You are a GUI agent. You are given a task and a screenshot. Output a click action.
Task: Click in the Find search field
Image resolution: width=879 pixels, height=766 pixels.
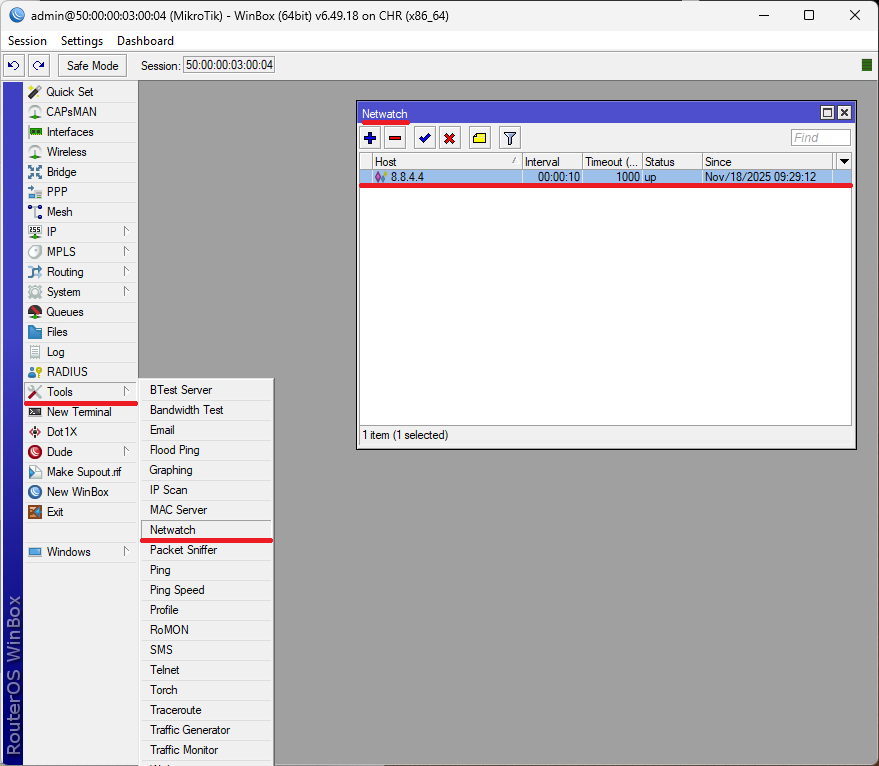click(820, 138)
